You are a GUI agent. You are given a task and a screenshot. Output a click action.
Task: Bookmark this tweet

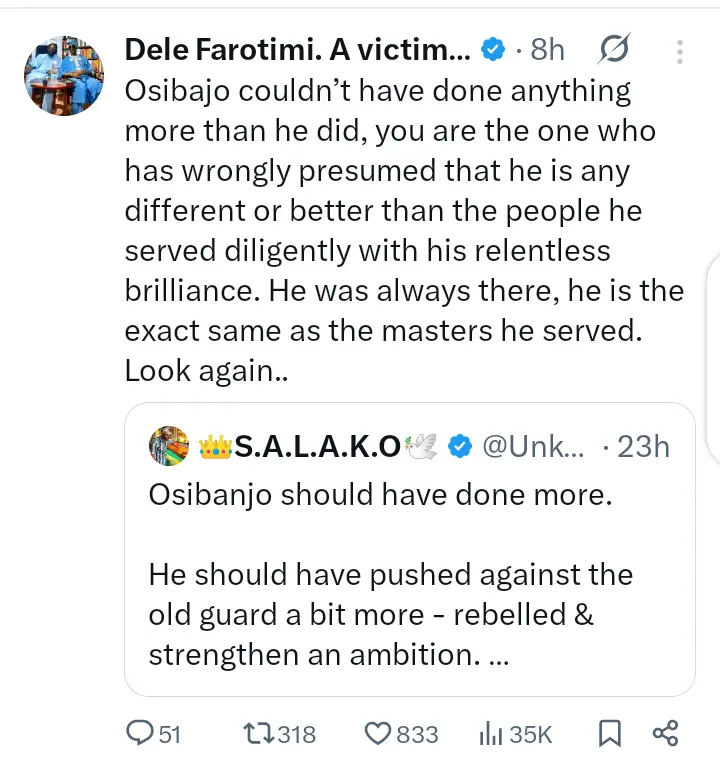coord(607,734)
